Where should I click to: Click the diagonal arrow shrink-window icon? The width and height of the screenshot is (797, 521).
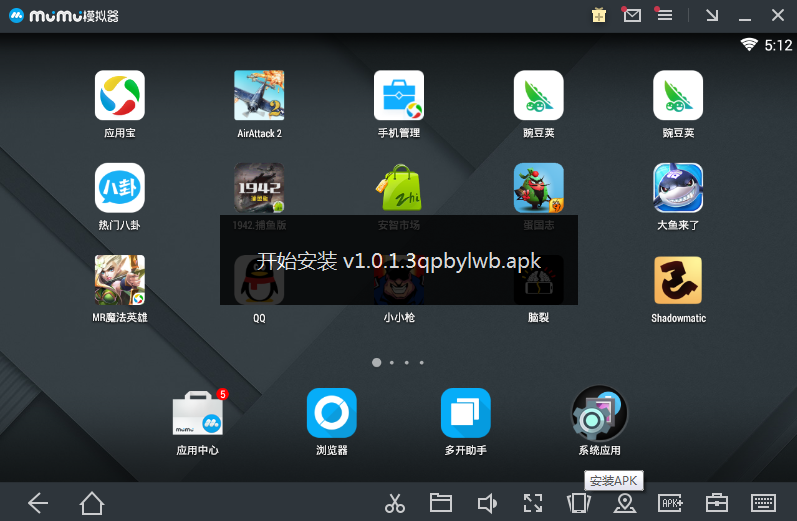712,15
